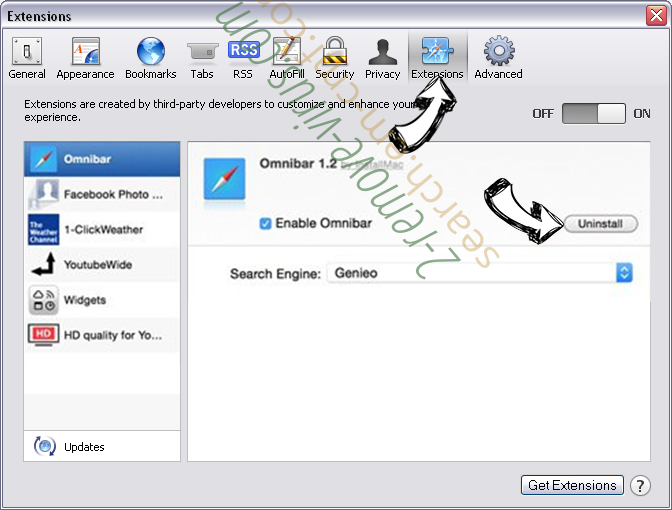Open the General preferences pane
672x510 pixels.
[x=27, y=58]
